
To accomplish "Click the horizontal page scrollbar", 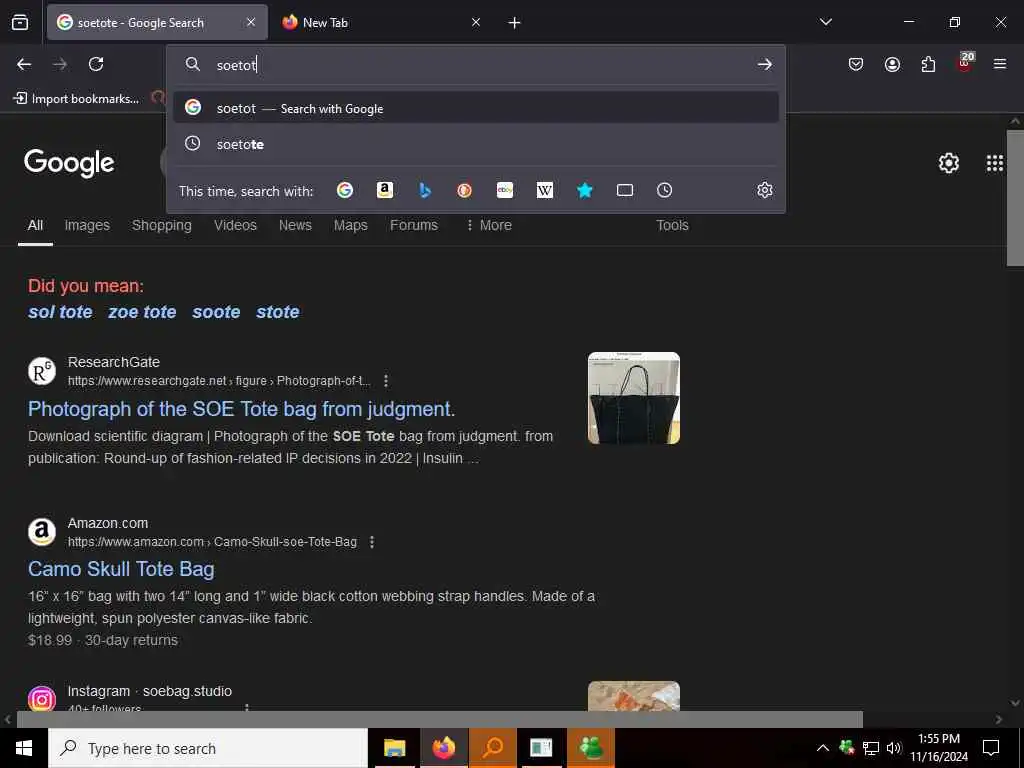I will pyautogui.click(x=440, y=719).
